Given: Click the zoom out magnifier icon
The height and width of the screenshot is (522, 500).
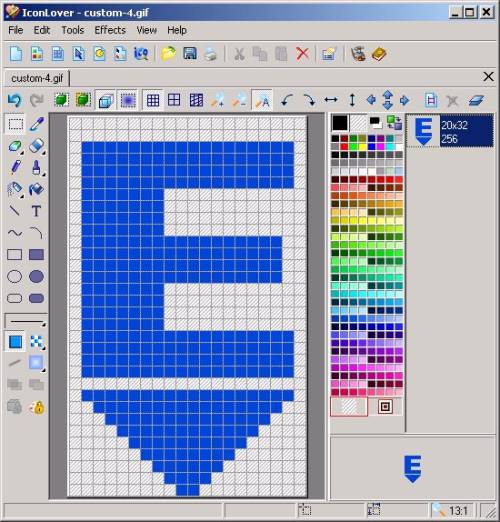Looking at the screenshot, I should pyautogui.click(x=239, y=100).
